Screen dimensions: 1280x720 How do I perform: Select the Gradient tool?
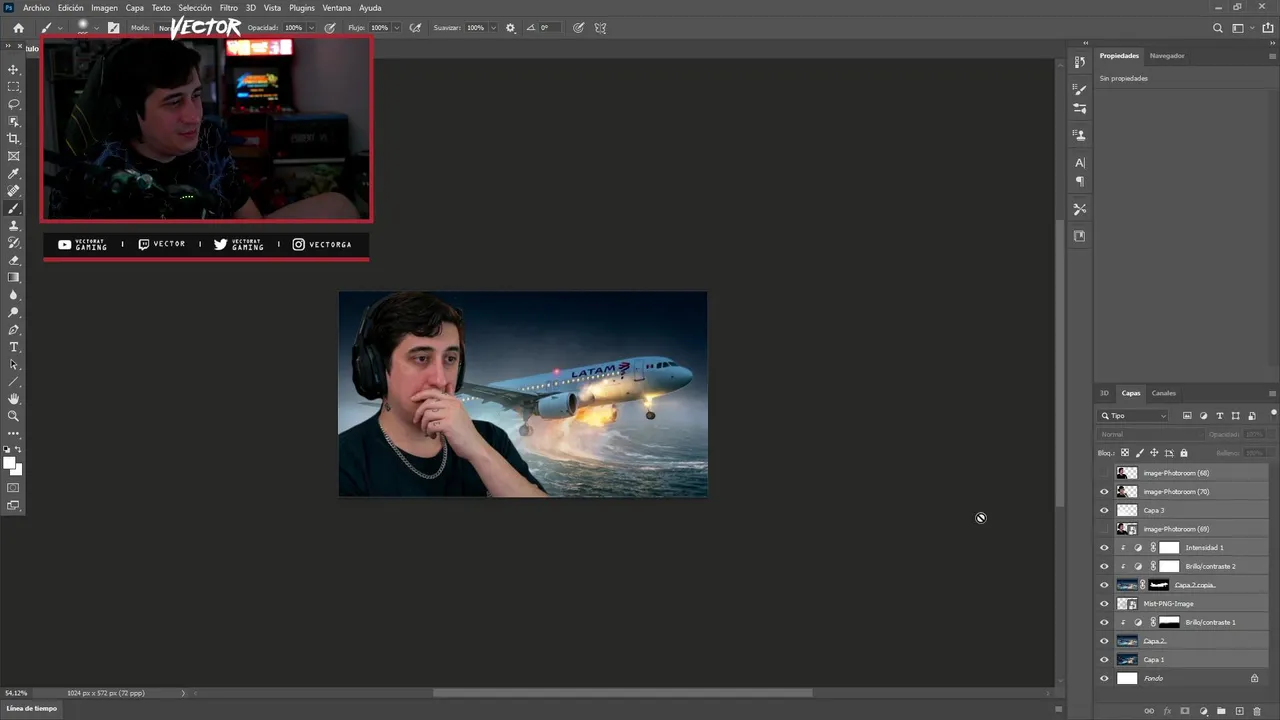[x=14, y=278]
